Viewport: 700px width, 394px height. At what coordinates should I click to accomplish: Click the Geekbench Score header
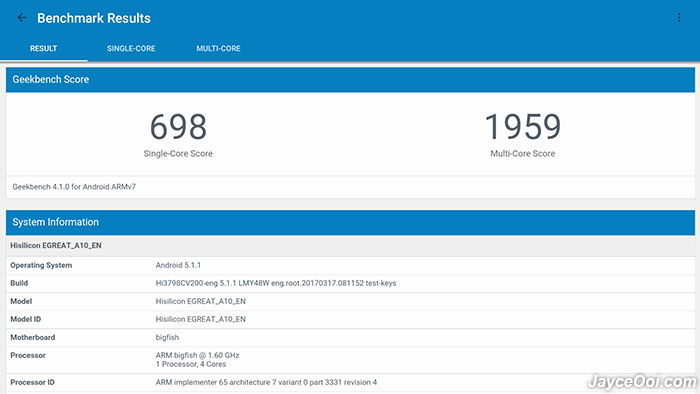[x=350, y=79]
